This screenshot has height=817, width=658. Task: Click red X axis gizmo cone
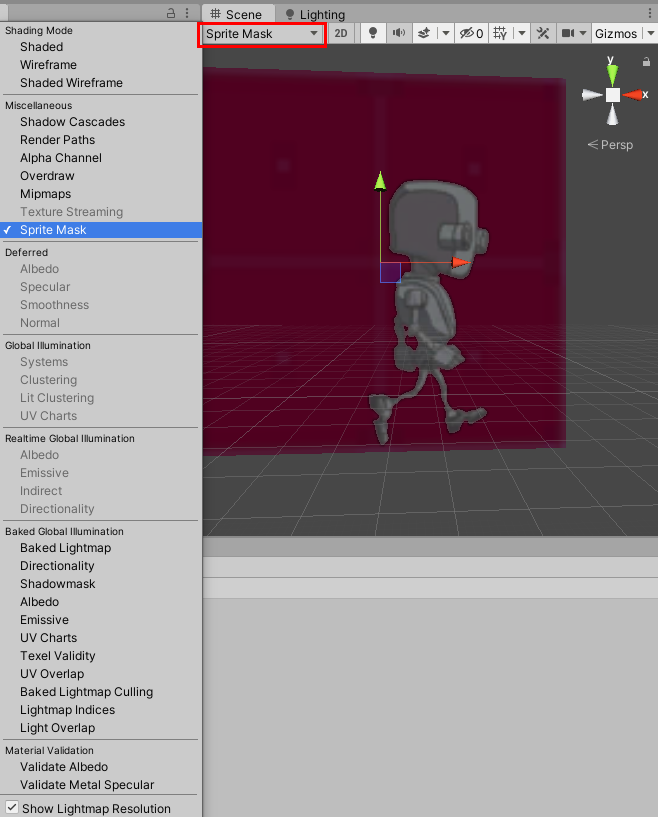pyautogui.click(x=635, y=95)
